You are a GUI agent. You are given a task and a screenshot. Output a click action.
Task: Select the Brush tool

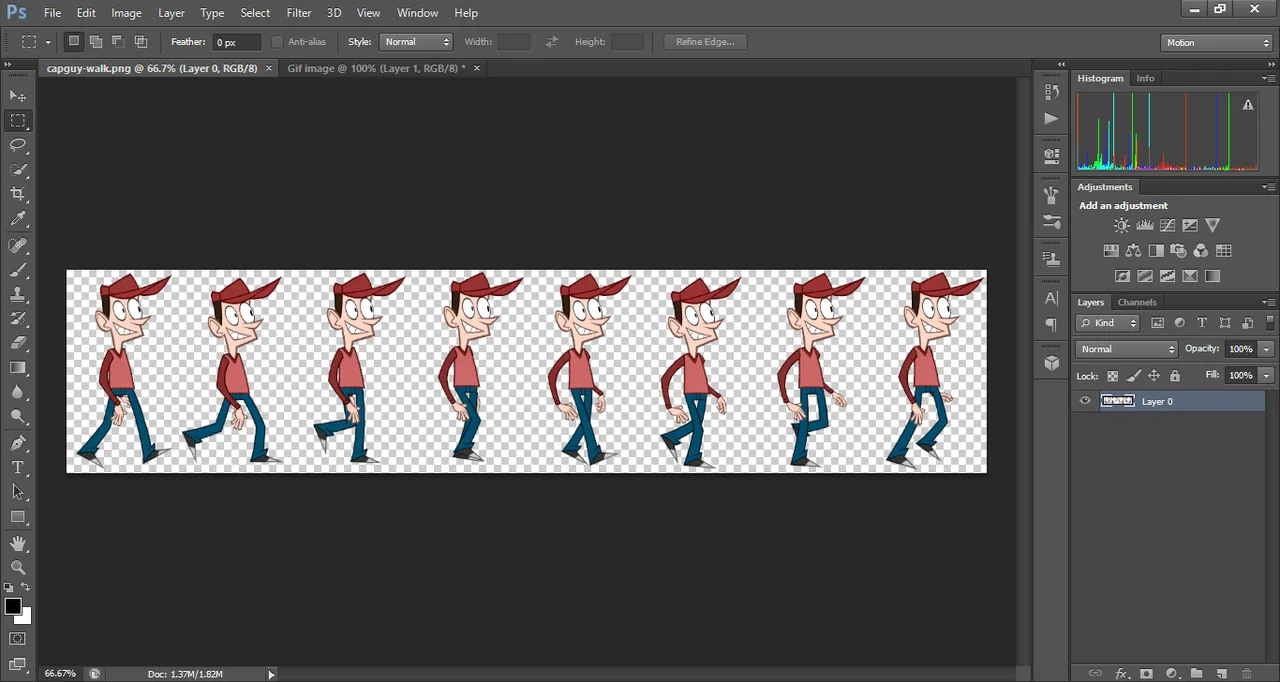[18, 270]
